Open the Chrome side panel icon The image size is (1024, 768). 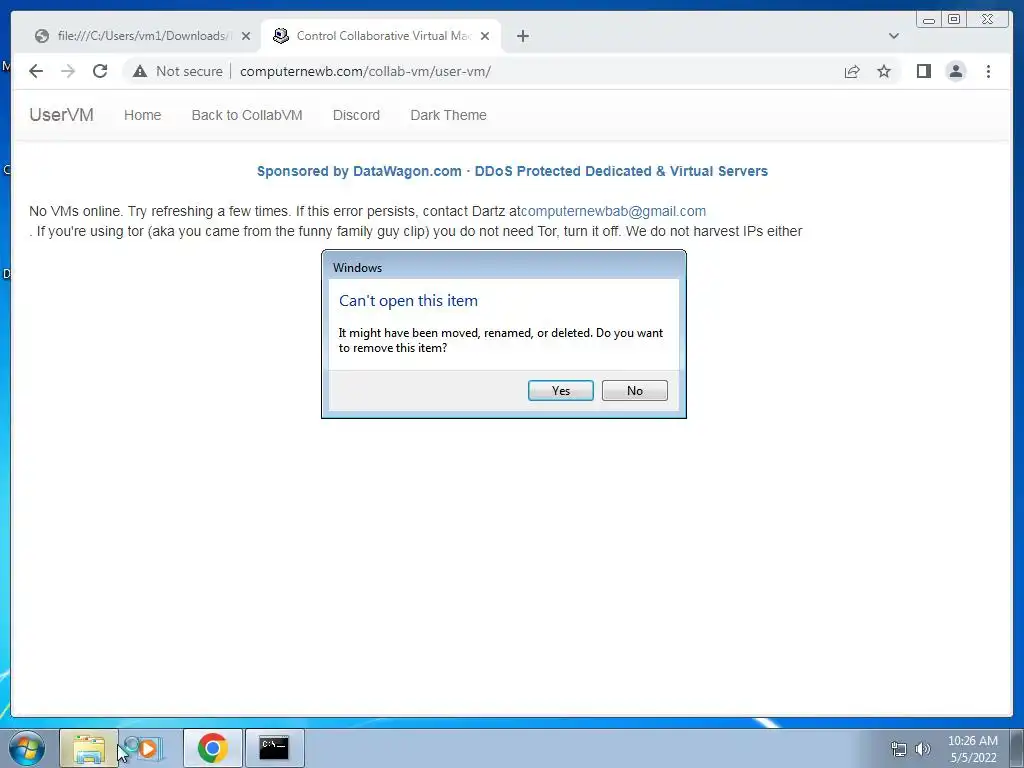tap(923, 71)
